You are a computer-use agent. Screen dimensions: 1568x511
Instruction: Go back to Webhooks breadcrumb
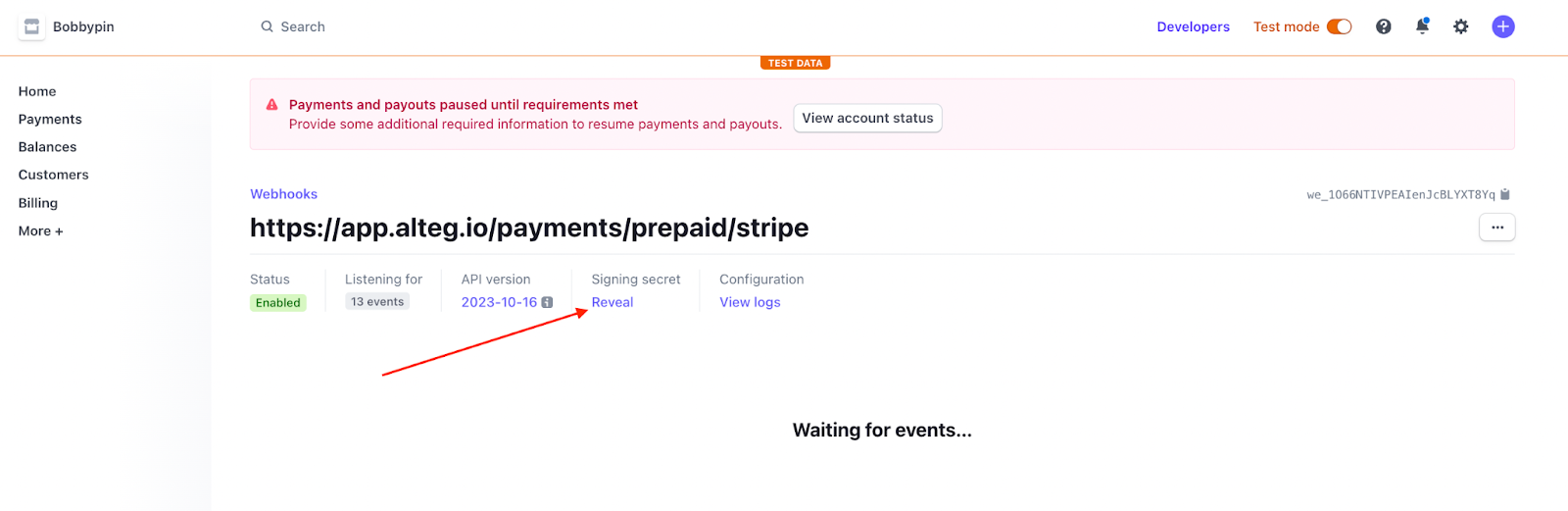[283, 194]
